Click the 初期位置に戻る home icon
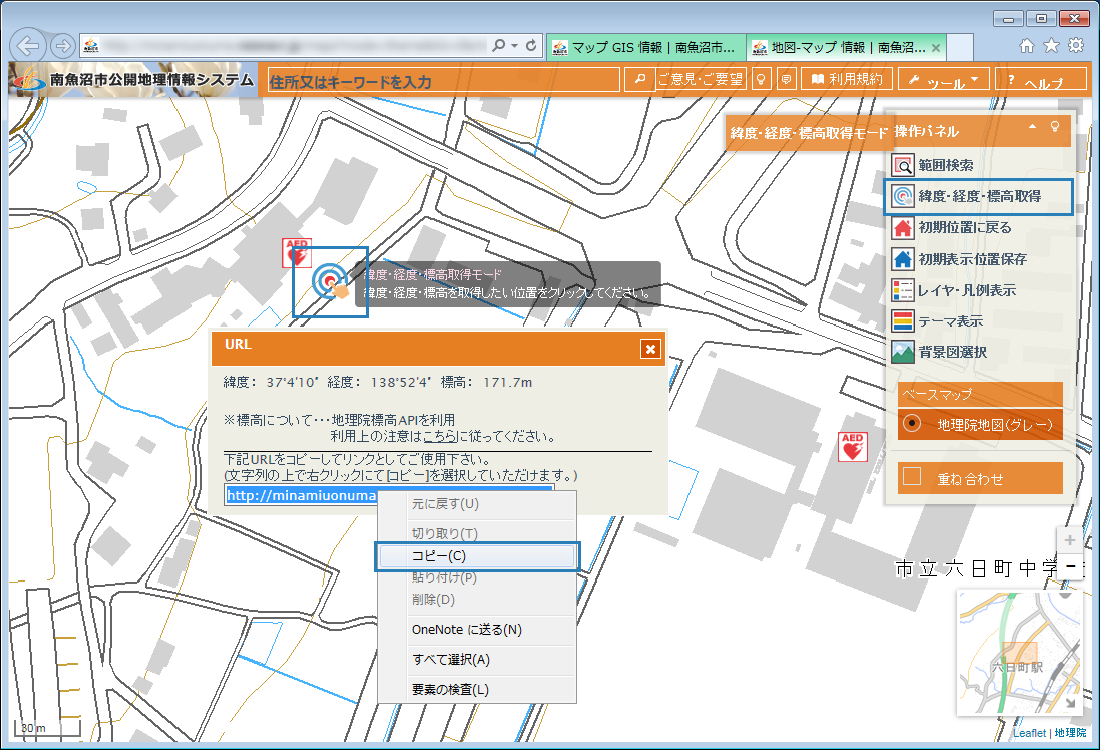 click(x=903, y=227)
